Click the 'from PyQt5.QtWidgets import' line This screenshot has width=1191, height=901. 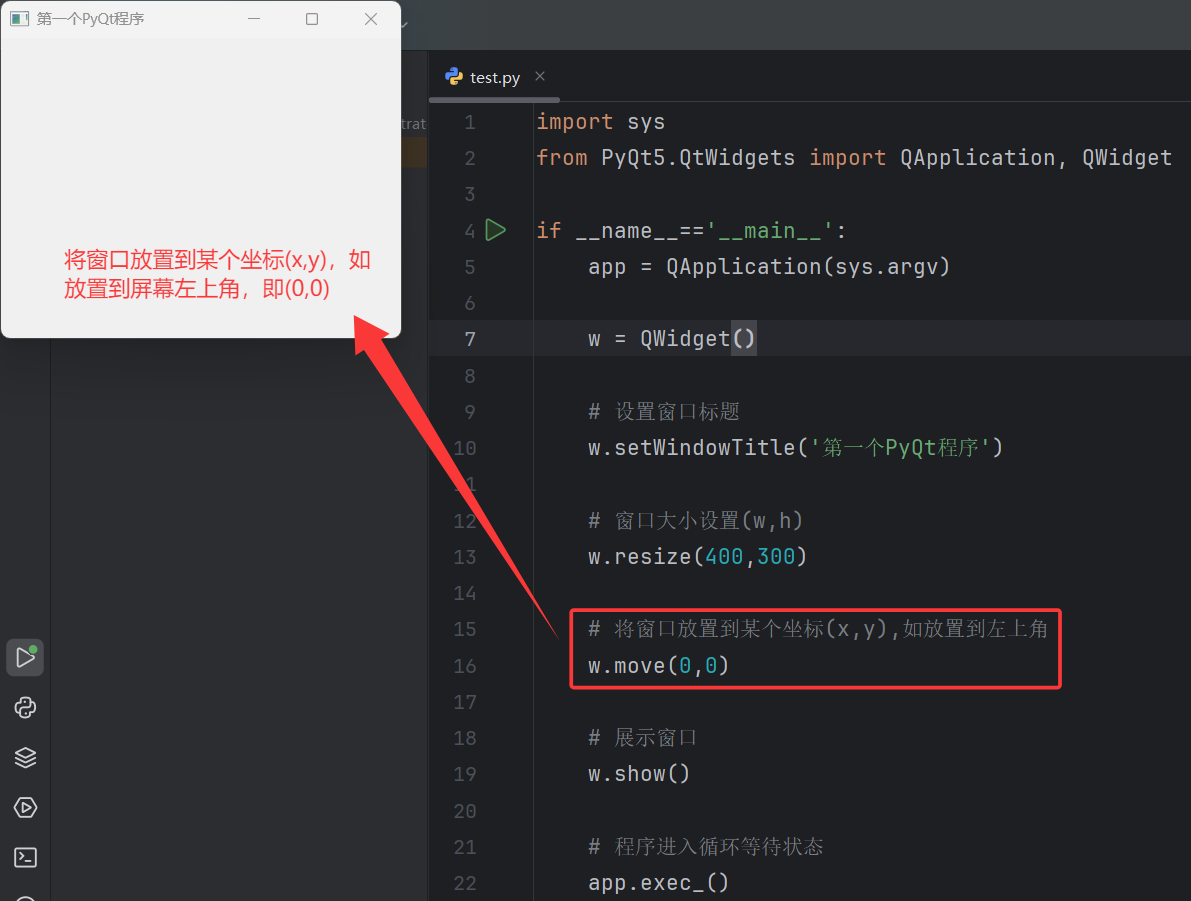tap(854, 158)
